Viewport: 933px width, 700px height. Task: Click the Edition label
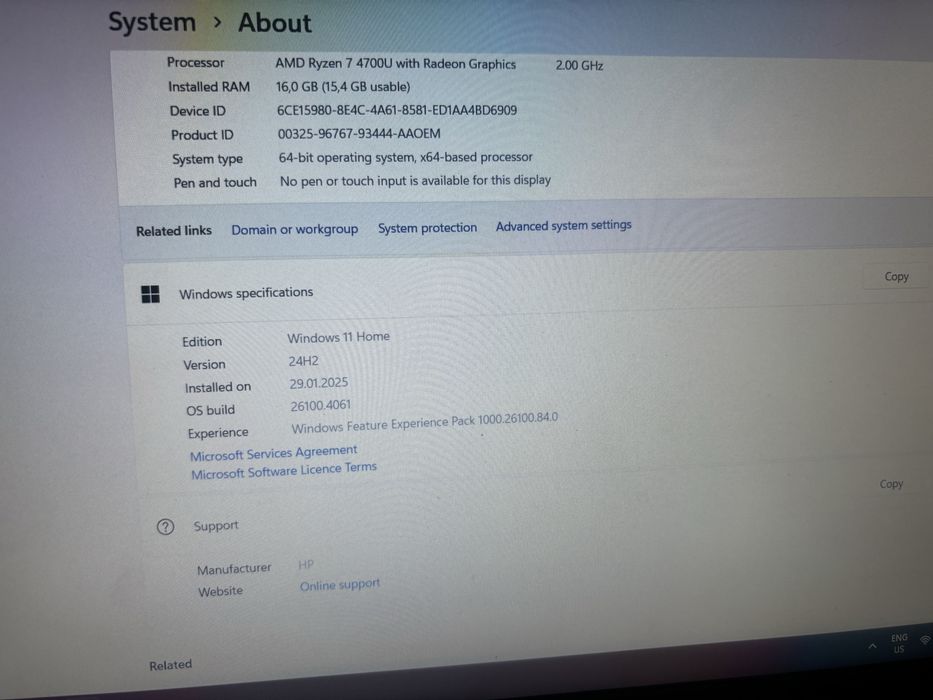(202, 342)
